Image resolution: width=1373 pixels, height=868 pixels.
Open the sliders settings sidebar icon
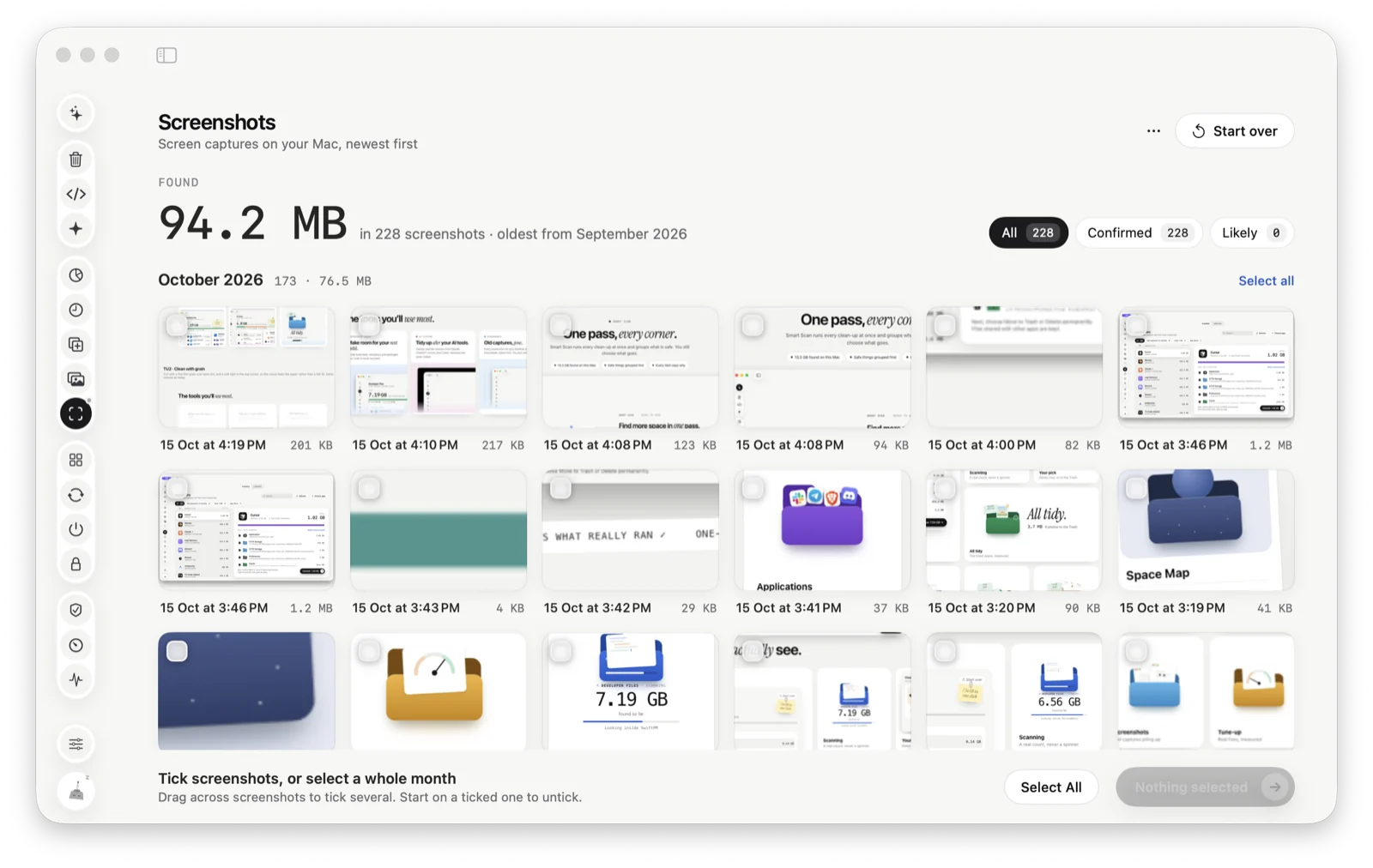tap(76, 744)
